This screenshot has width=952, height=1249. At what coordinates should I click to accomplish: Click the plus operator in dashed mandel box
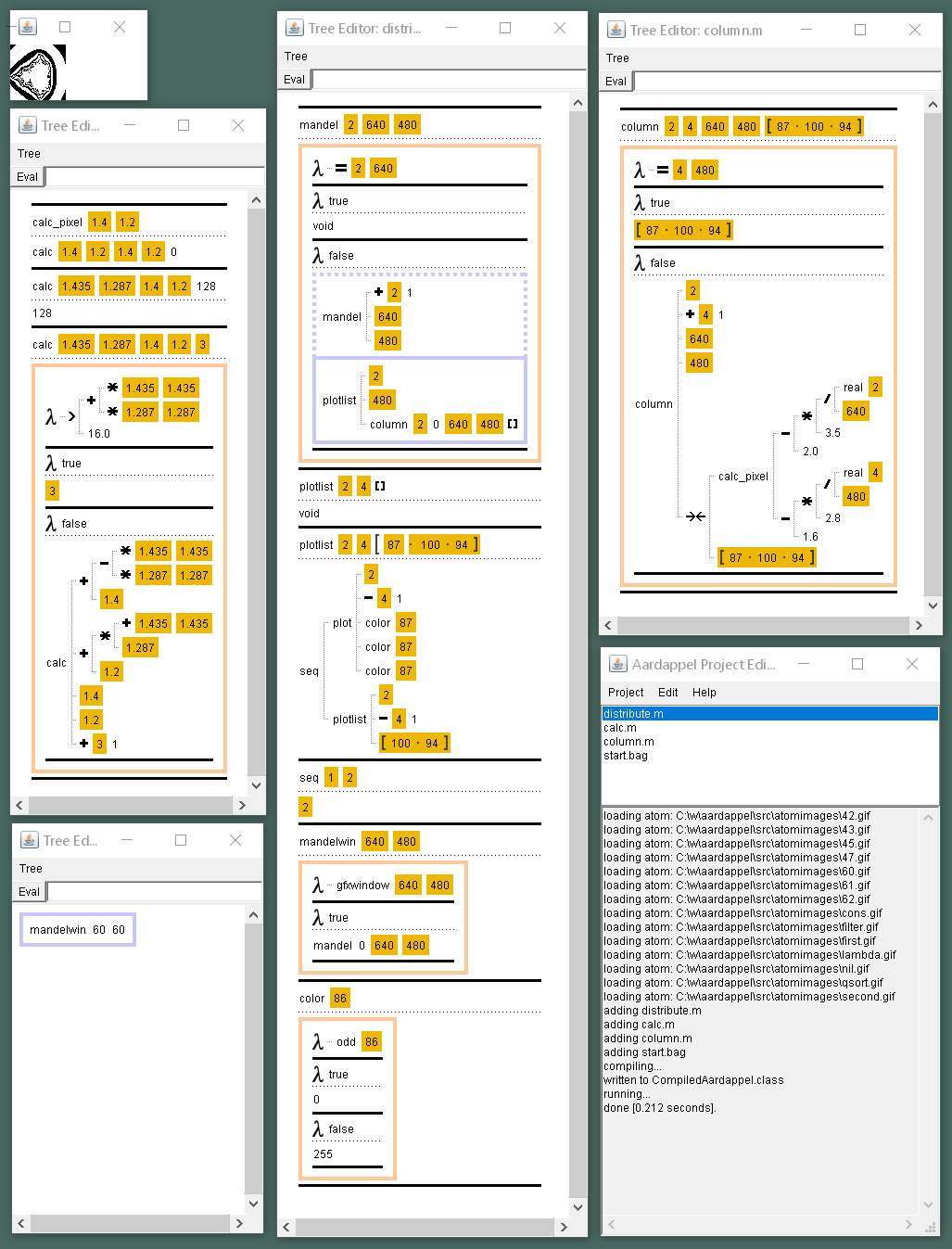pyautogui.click(x=378, y=292)
